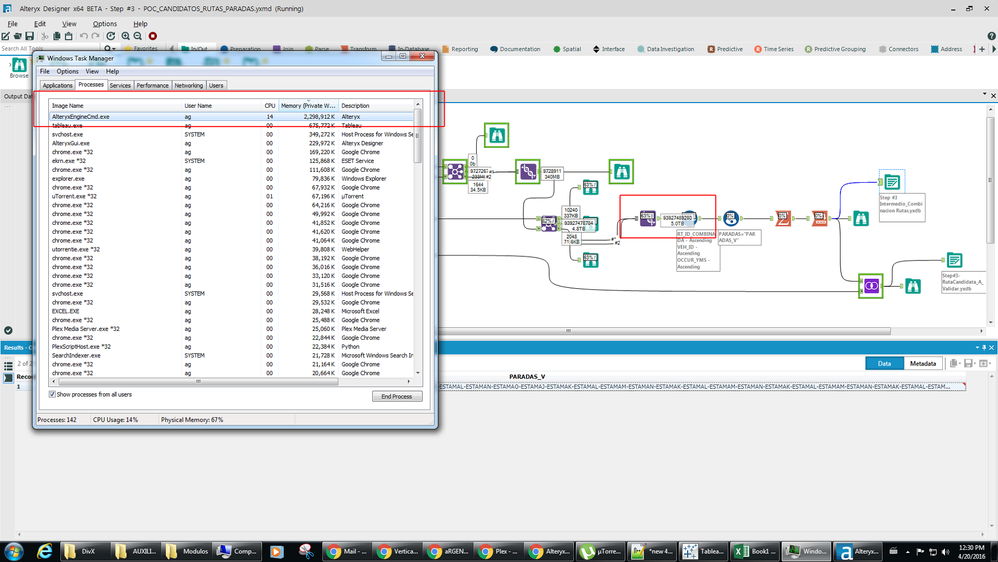Click the Save workflow toolbar icon
Screen dimensions: 998x562
coord(31,36)
